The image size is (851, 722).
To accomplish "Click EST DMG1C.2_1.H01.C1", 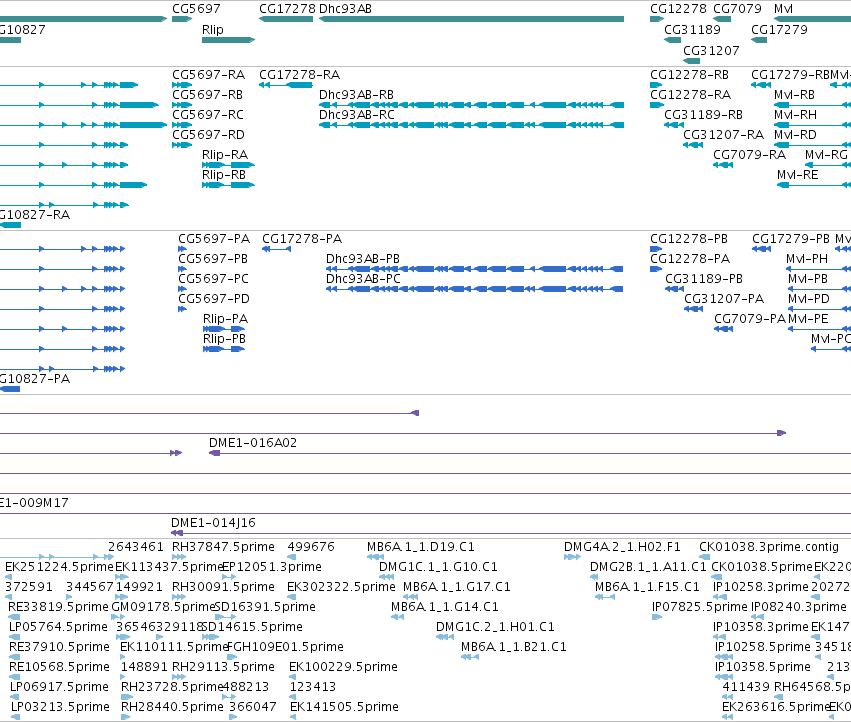I will tap(444, 637).
